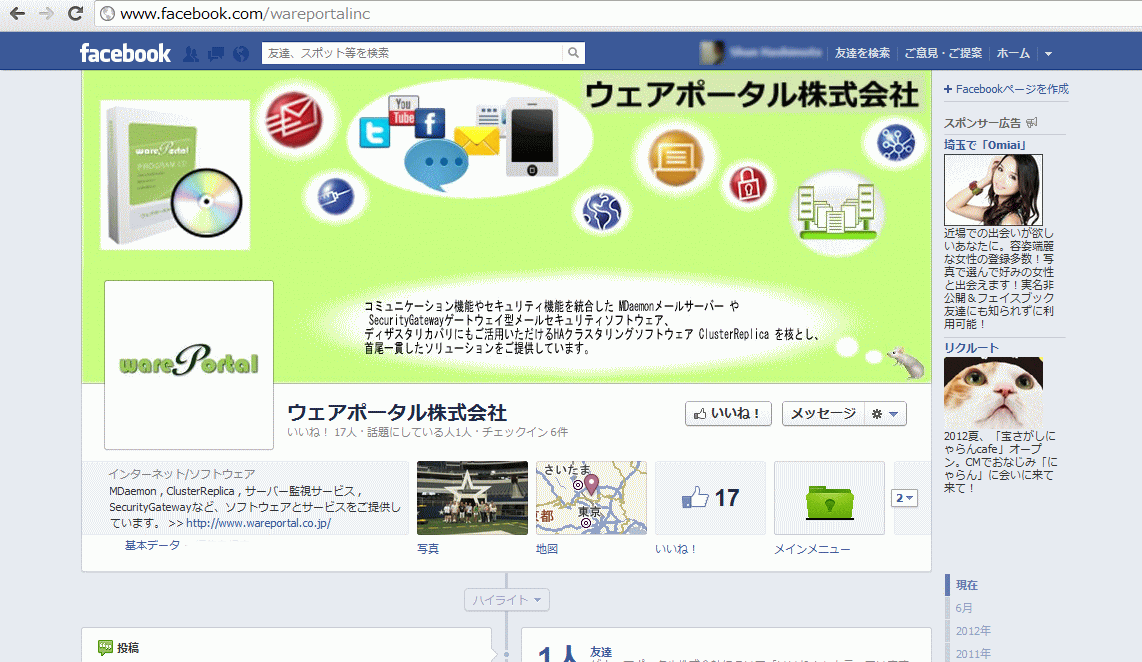Screen dimensions: 1142x662
Task: Open the friend requests icon
Action: (x=191, y=54)
